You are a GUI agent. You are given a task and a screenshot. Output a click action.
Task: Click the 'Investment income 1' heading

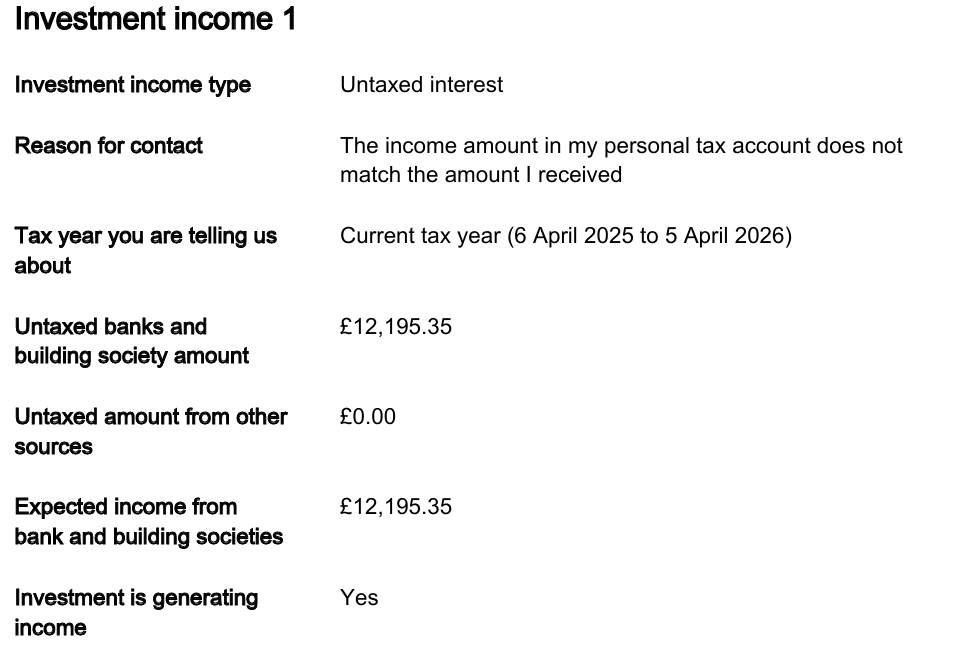coord(155,18)
